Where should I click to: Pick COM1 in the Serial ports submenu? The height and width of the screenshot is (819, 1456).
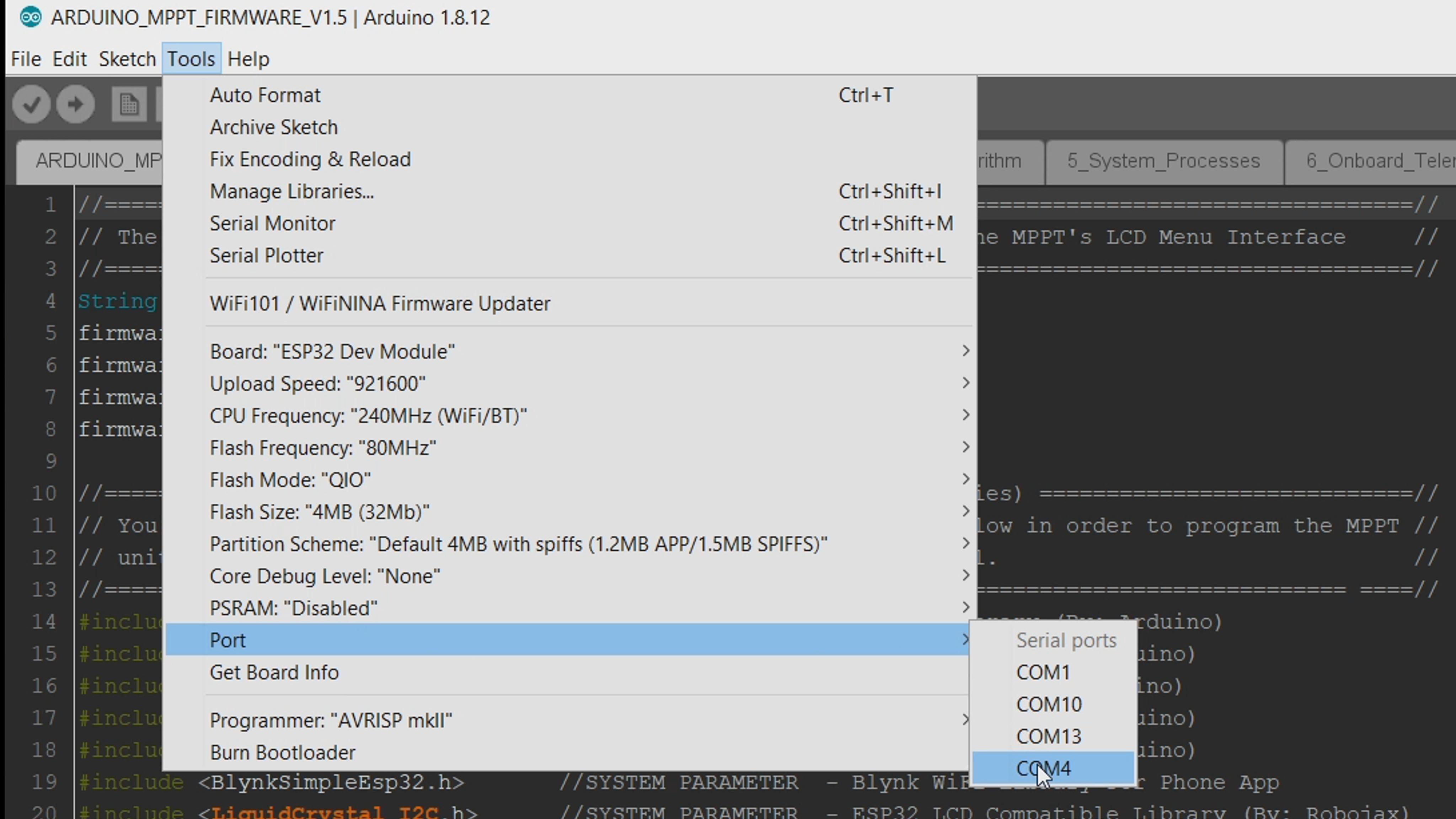[1043, 673]
